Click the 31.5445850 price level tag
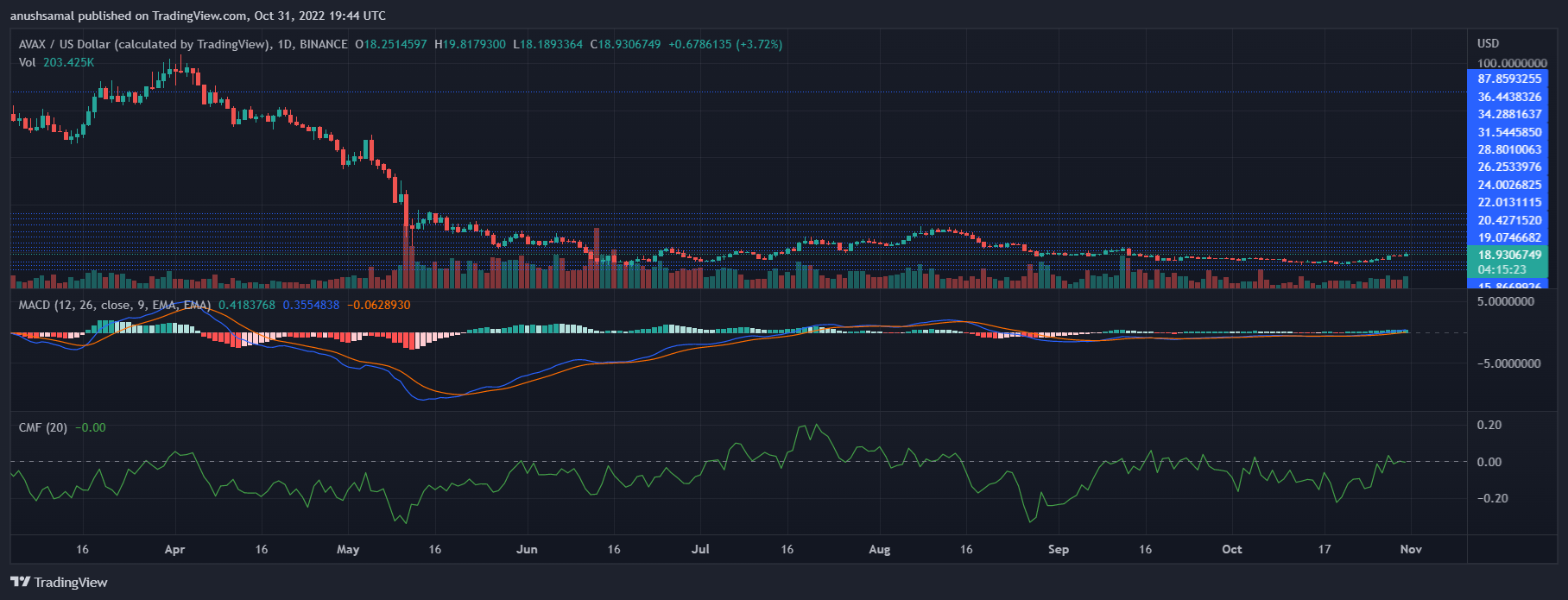 pos(1508,132)
